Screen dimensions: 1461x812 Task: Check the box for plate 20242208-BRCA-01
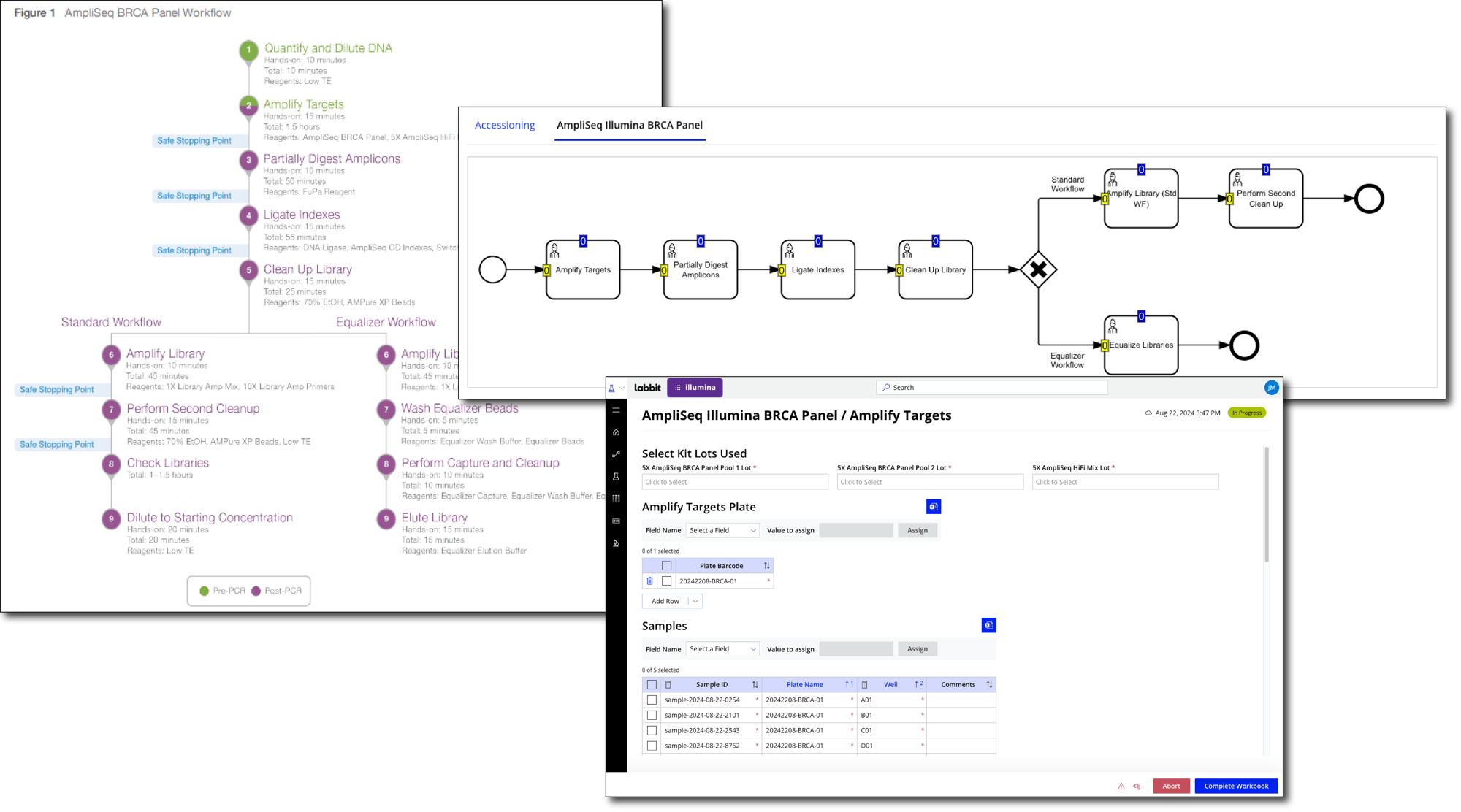(666, 581)
